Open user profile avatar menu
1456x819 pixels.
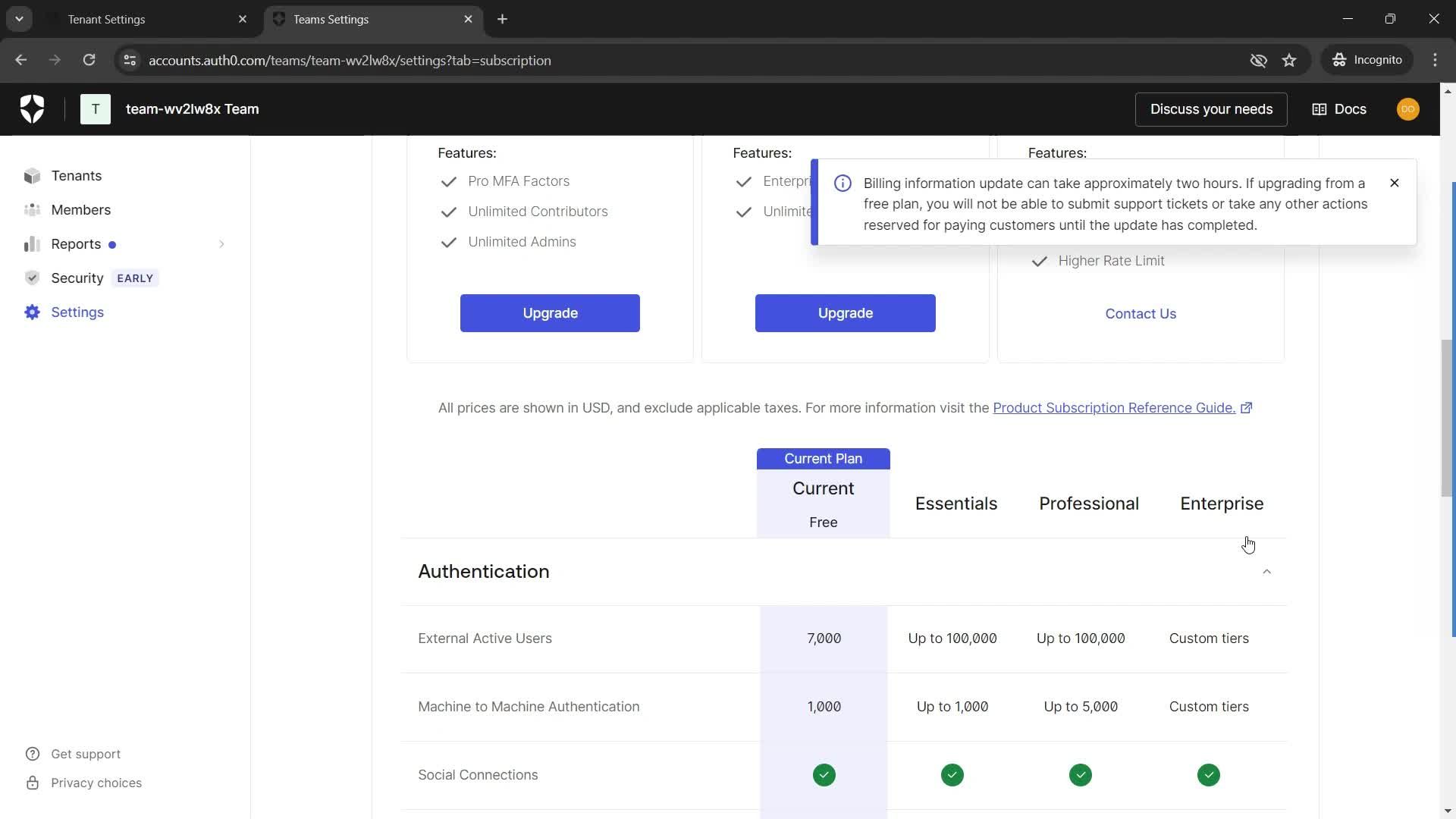pos(1407,109)
